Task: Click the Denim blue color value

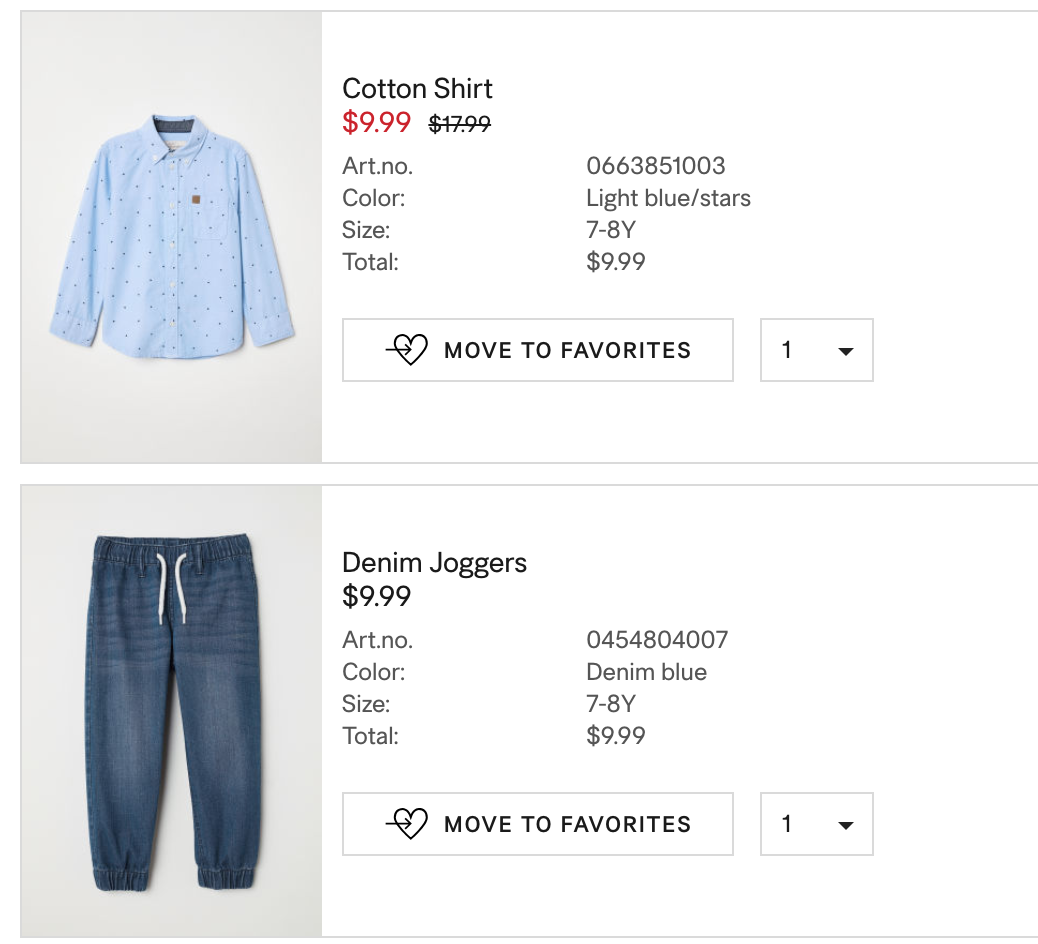Action: 646,672
